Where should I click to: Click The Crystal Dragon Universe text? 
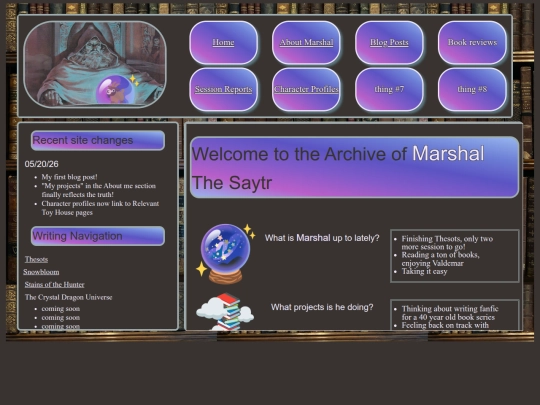69,297
